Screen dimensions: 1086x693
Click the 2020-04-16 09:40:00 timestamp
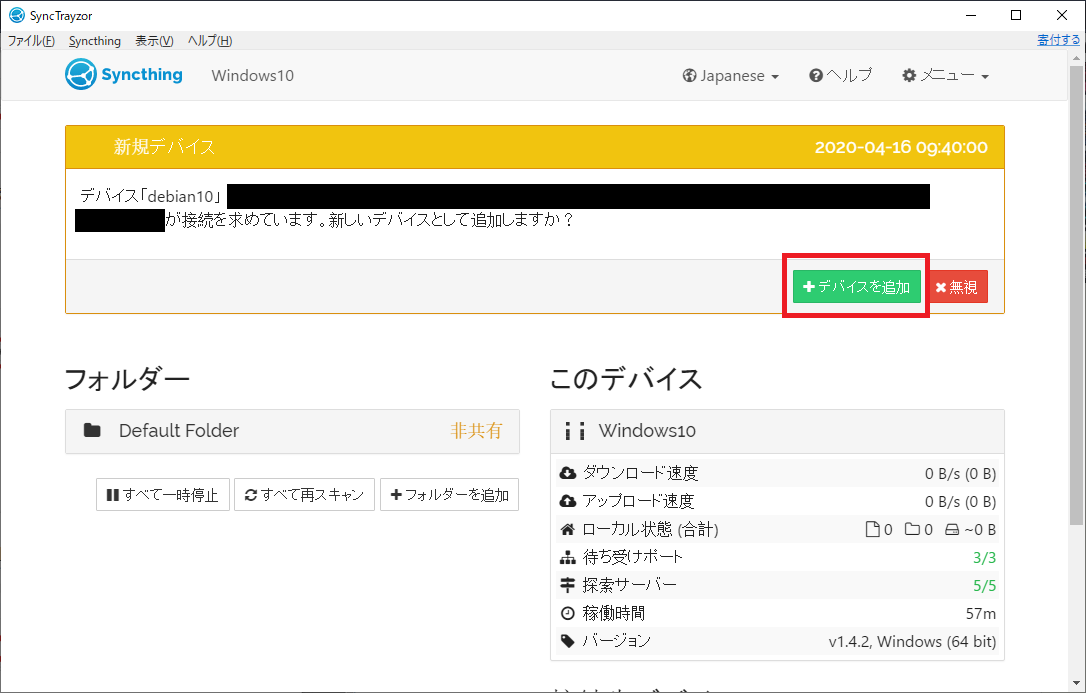pos(901,147)
